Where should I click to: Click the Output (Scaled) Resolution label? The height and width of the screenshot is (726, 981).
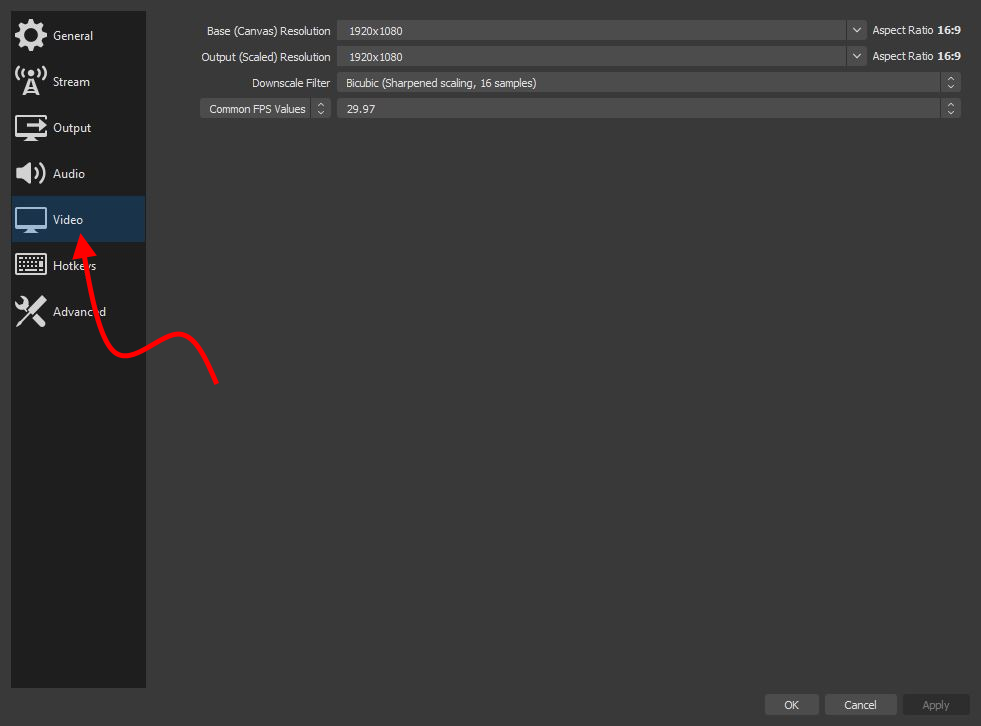(266, 57)
